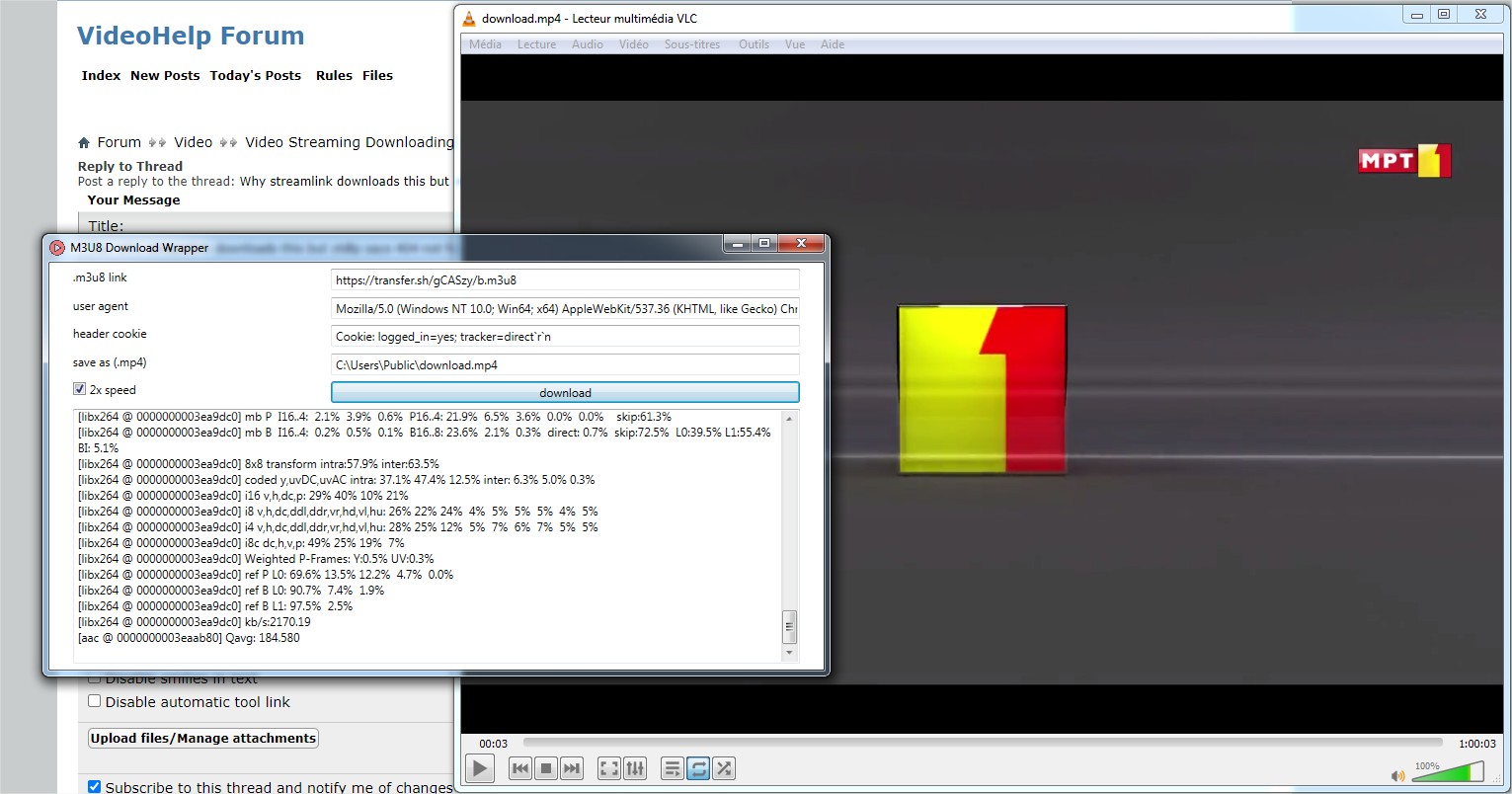Open the Sous-titres menu in VLC

(692, 44)
